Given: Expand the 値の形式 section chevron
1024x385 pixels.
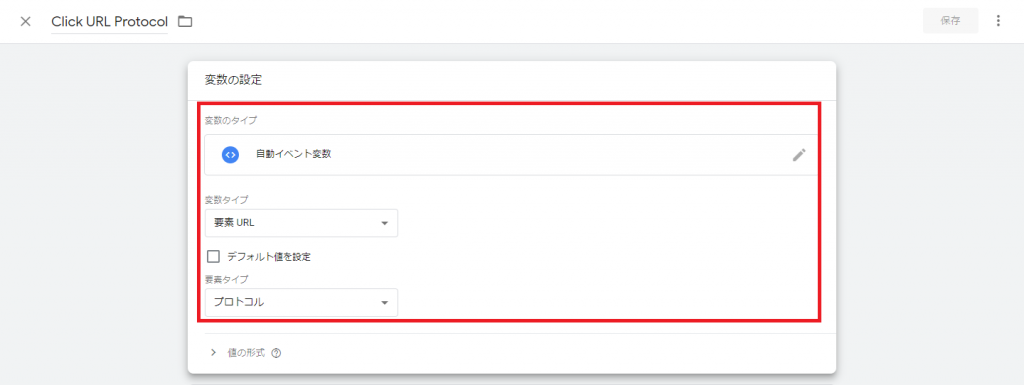Looking at the screenshot, I should coord(213,352).
